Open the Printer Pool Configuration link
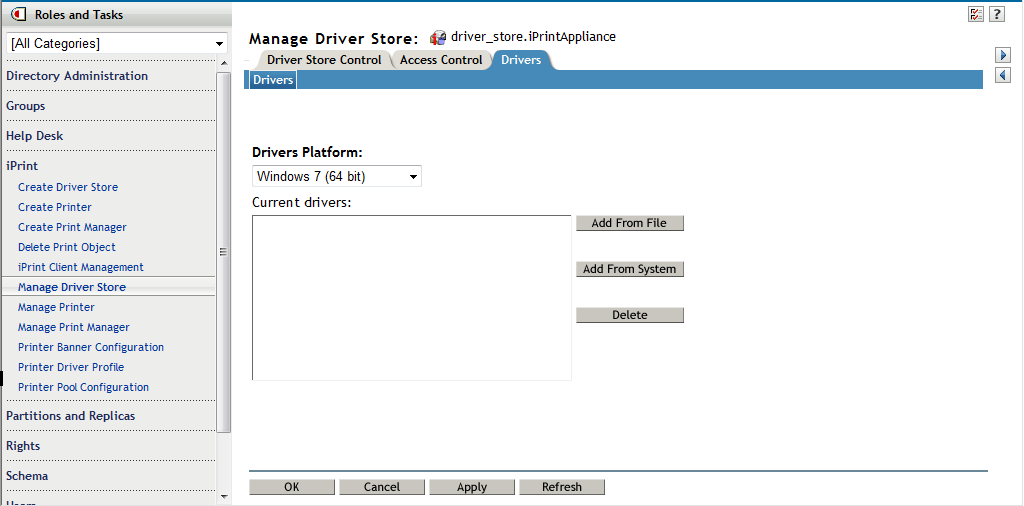The width and height of the screenshot is (1024, 506). pos(83,387)
